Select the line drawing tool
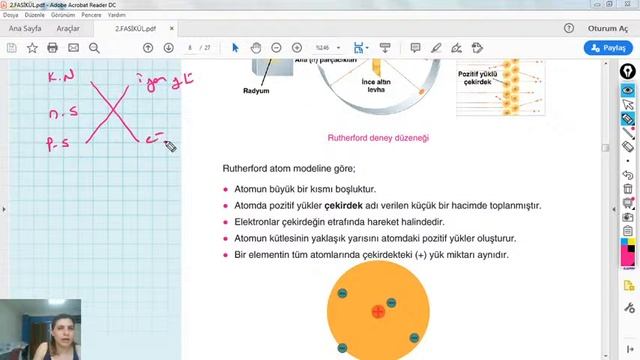640x360 pixels. click(x=629, y=133)
